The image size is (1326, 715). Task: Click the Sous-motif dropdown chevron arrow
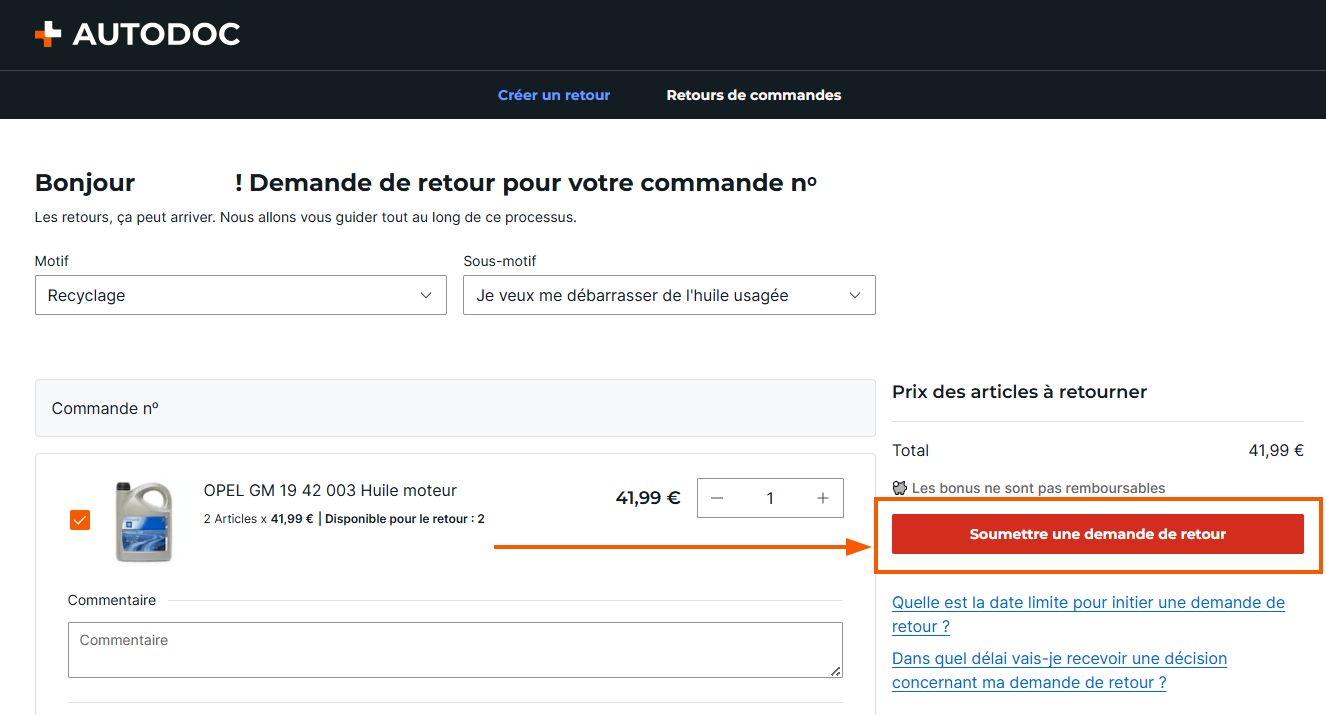point(855,295)
